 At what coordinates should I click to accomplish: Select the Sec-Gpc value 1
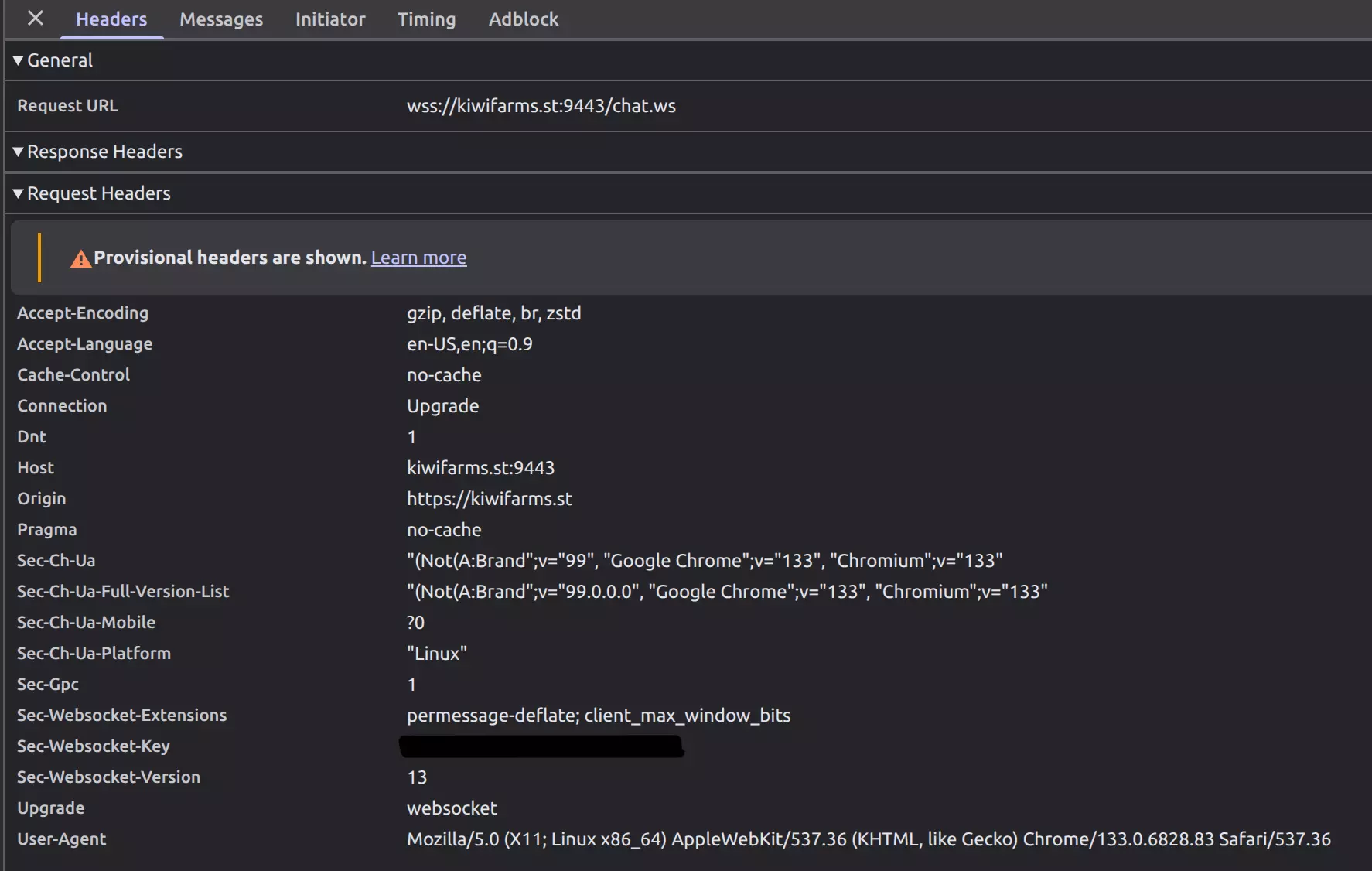[x=412, y=685]
